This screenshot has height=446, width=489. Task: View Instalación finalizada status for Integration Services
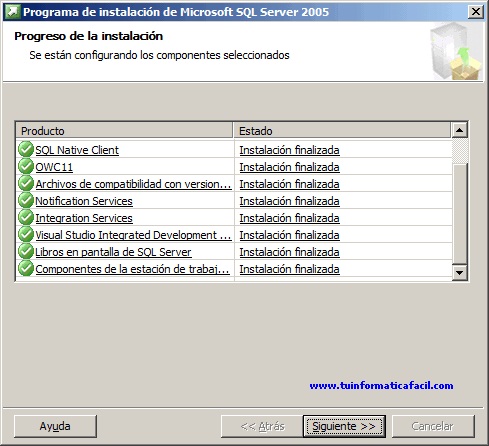pos(289,218)
